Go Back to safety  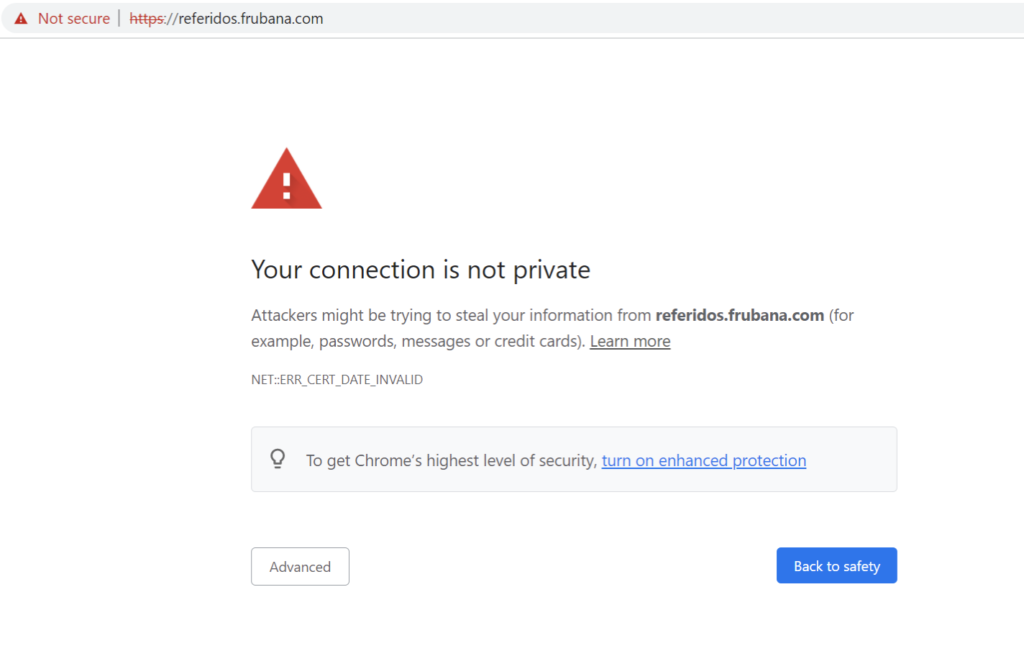coord(837,566)
